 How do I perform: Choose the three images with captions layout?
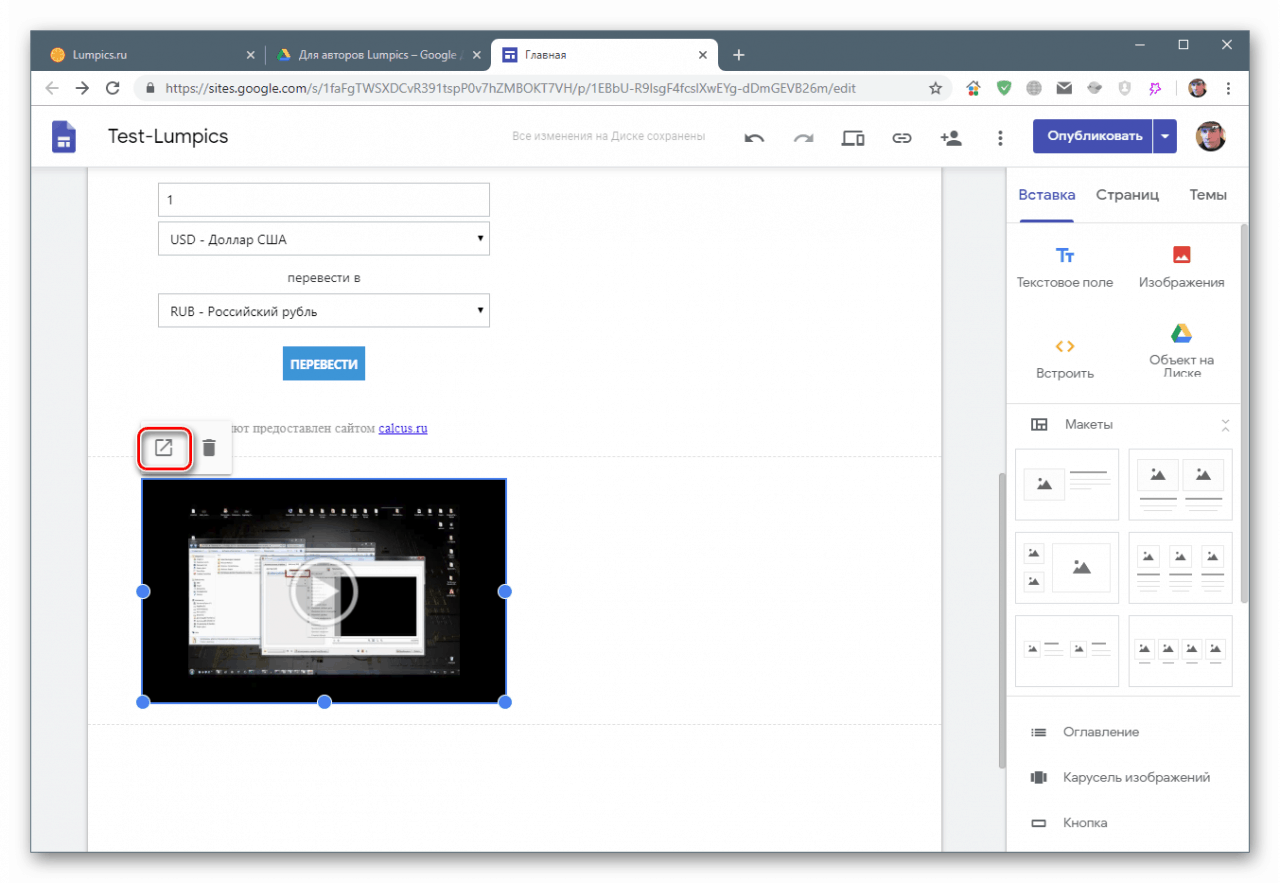1181,567
